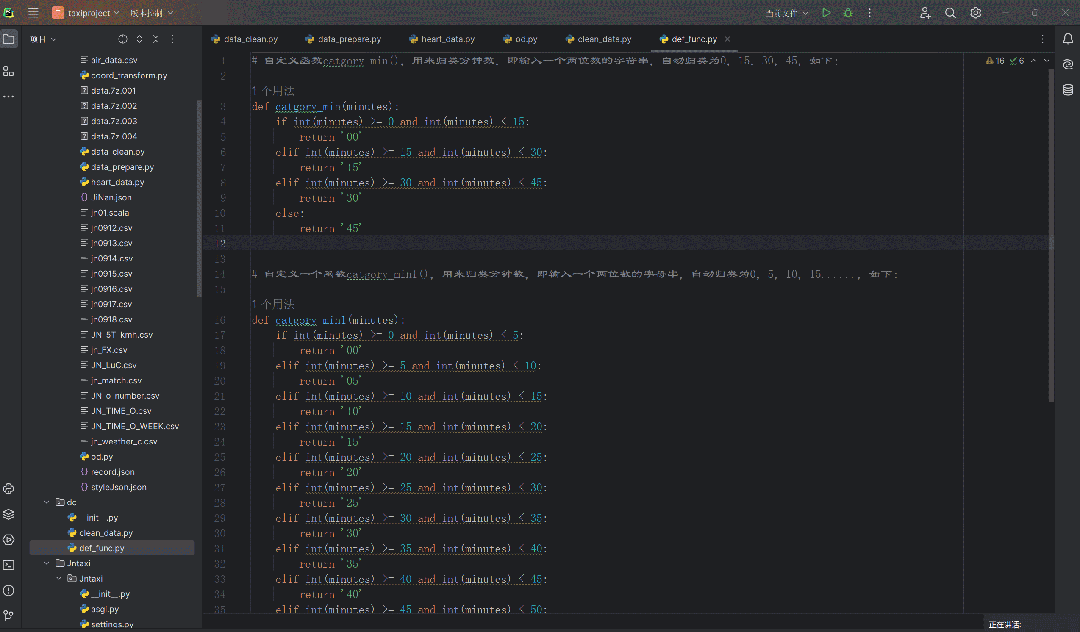Toggle the Project tool window folder icon
Screen dimensions: 1080x632
coord(9,39)
